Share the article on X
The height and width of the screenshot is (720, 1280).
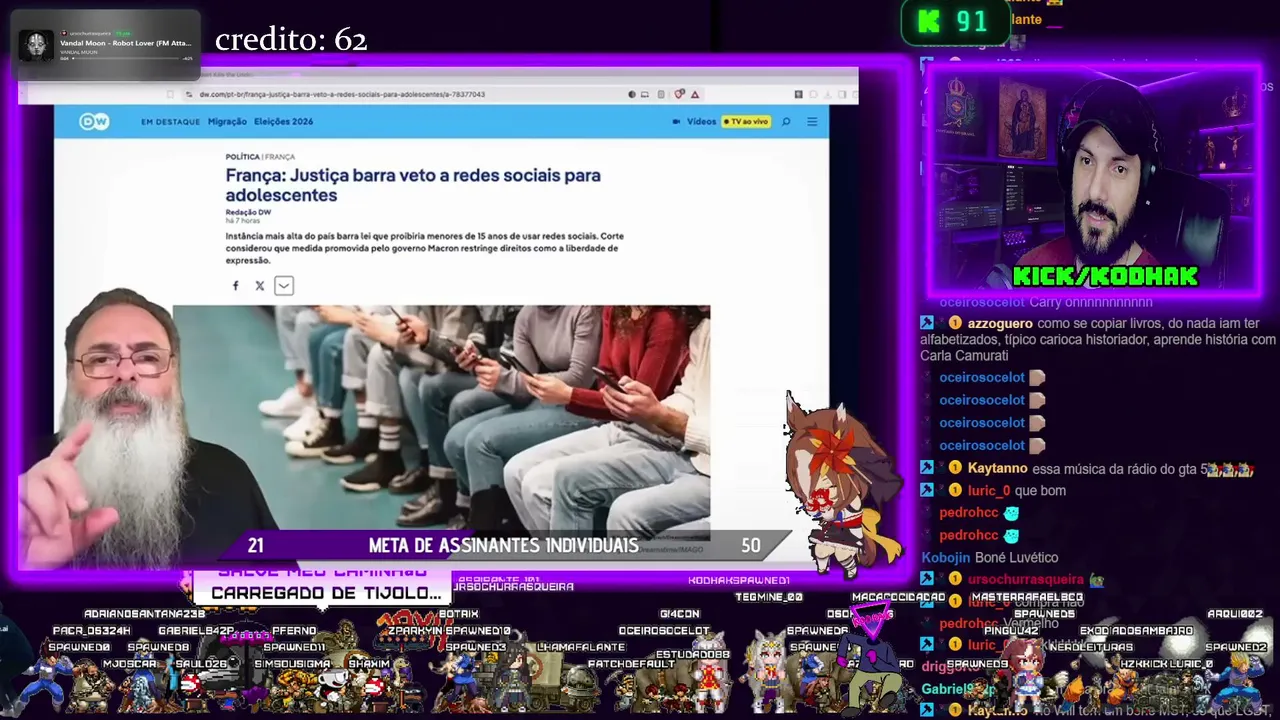(x=260, y=286)
